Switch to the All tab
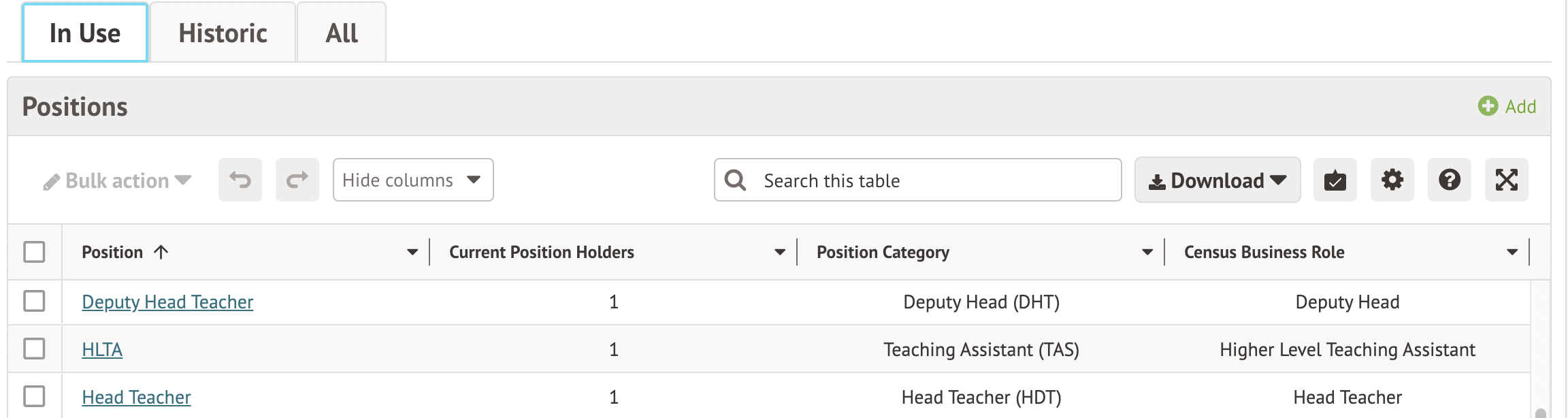1568x418 pixels. pos(342,33)
